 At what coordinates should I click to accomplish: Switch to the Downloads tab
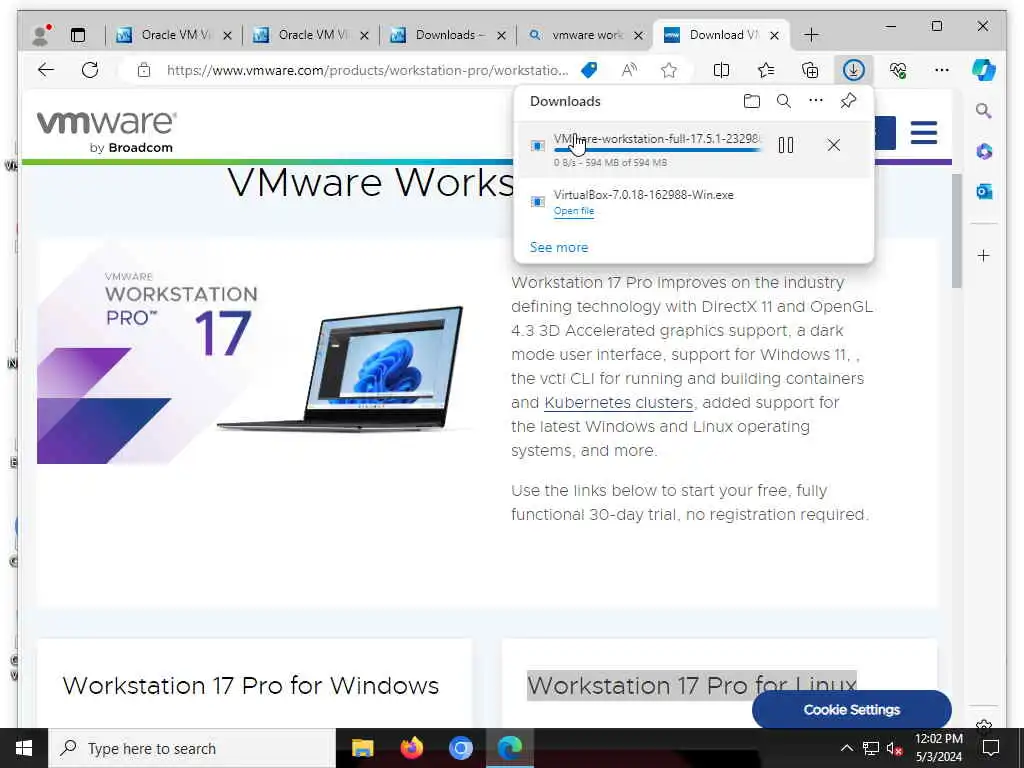click(448, 35)
